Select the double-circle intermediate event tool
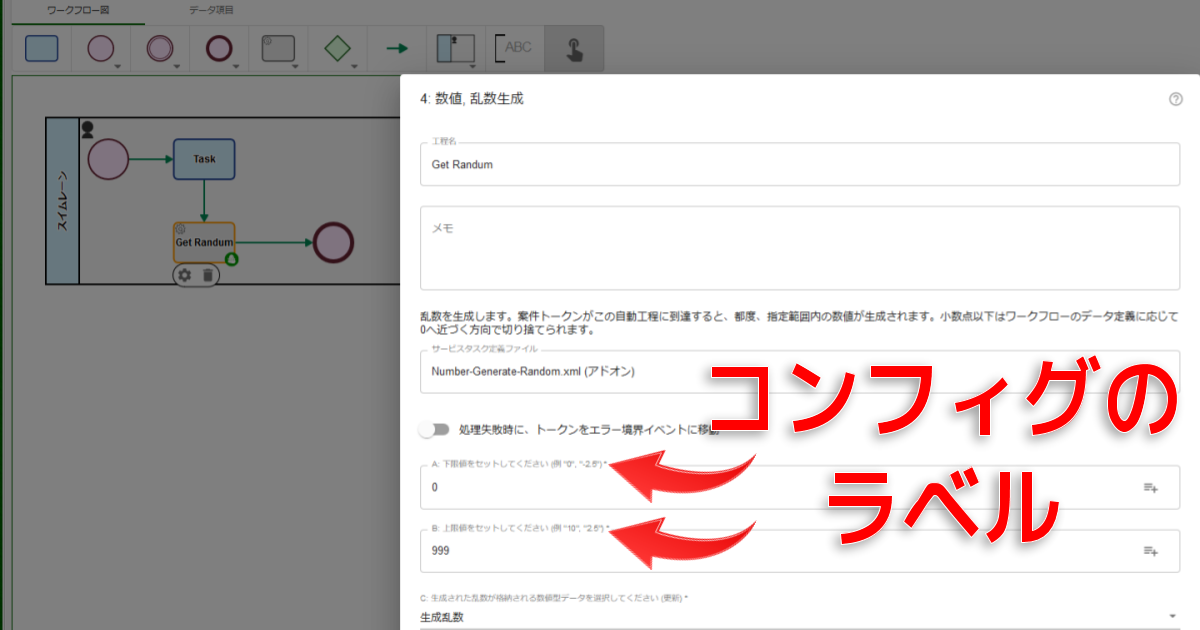This screenshot has height=630, width=1200. coord(159,48)
